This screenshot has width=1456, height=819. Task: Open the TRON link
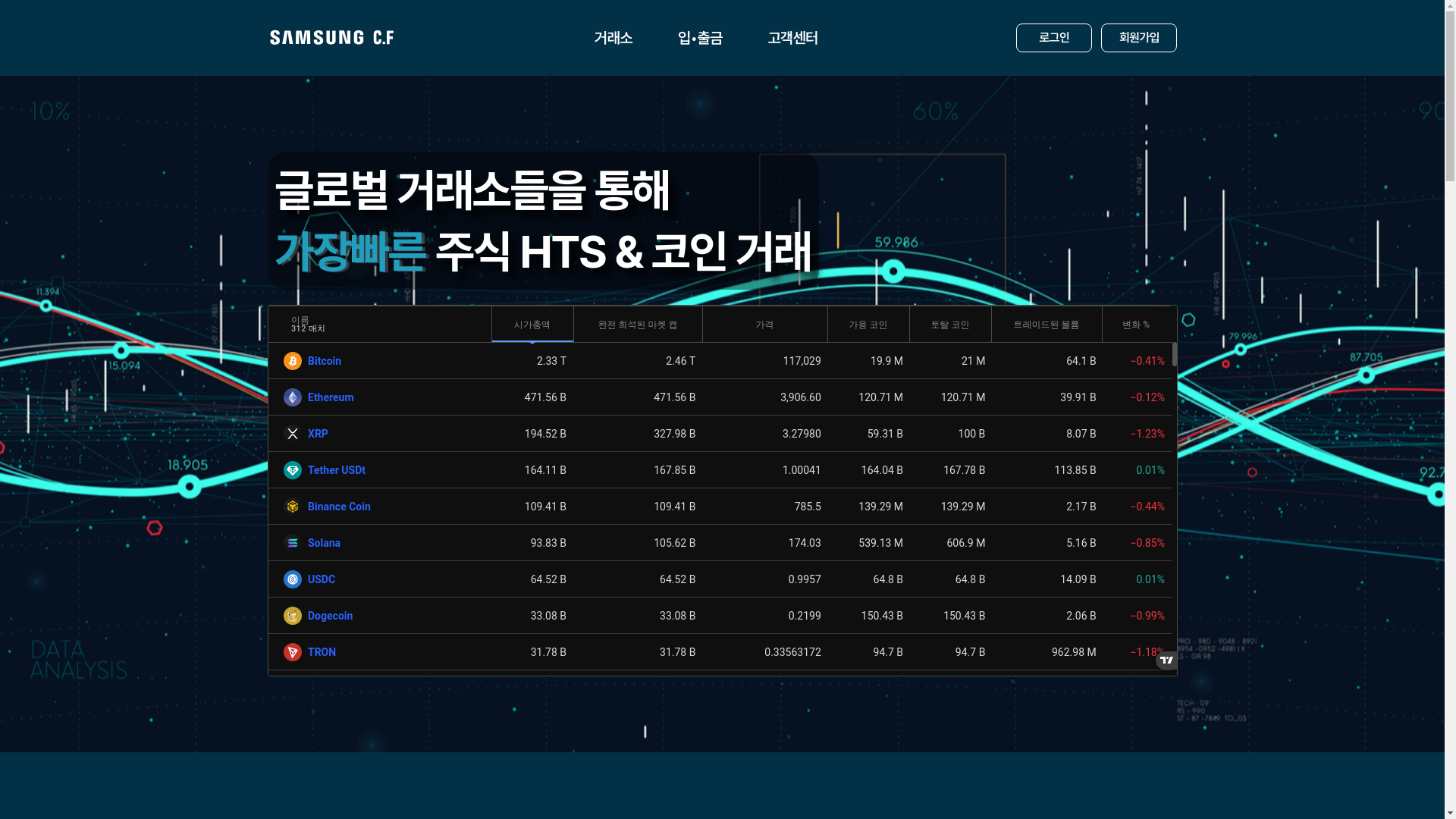click(x=322, y=652)
